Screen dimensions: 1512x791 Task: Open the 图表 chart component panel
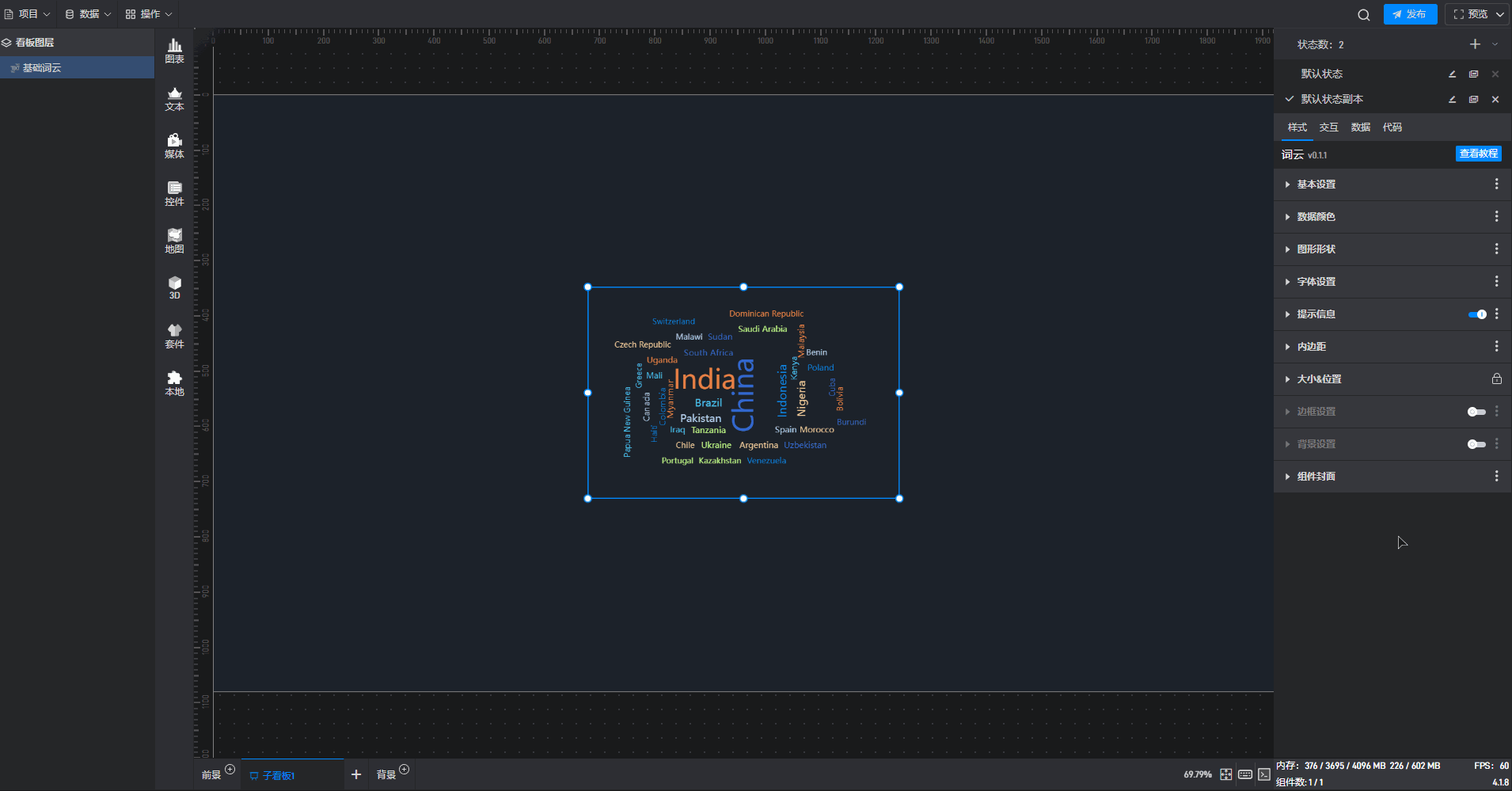[x=174, y=51]
